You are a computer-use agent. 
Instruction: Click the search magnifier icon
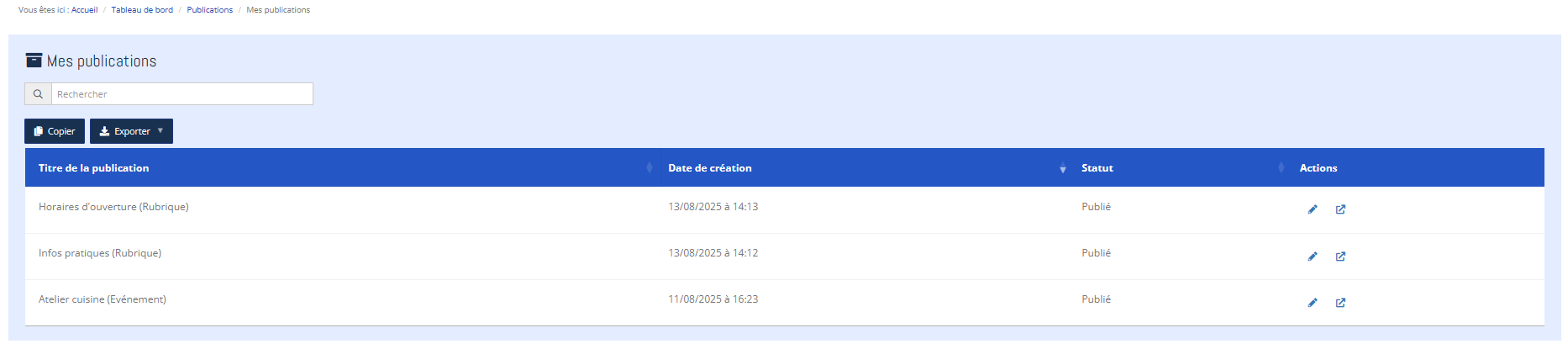(38, 94)
